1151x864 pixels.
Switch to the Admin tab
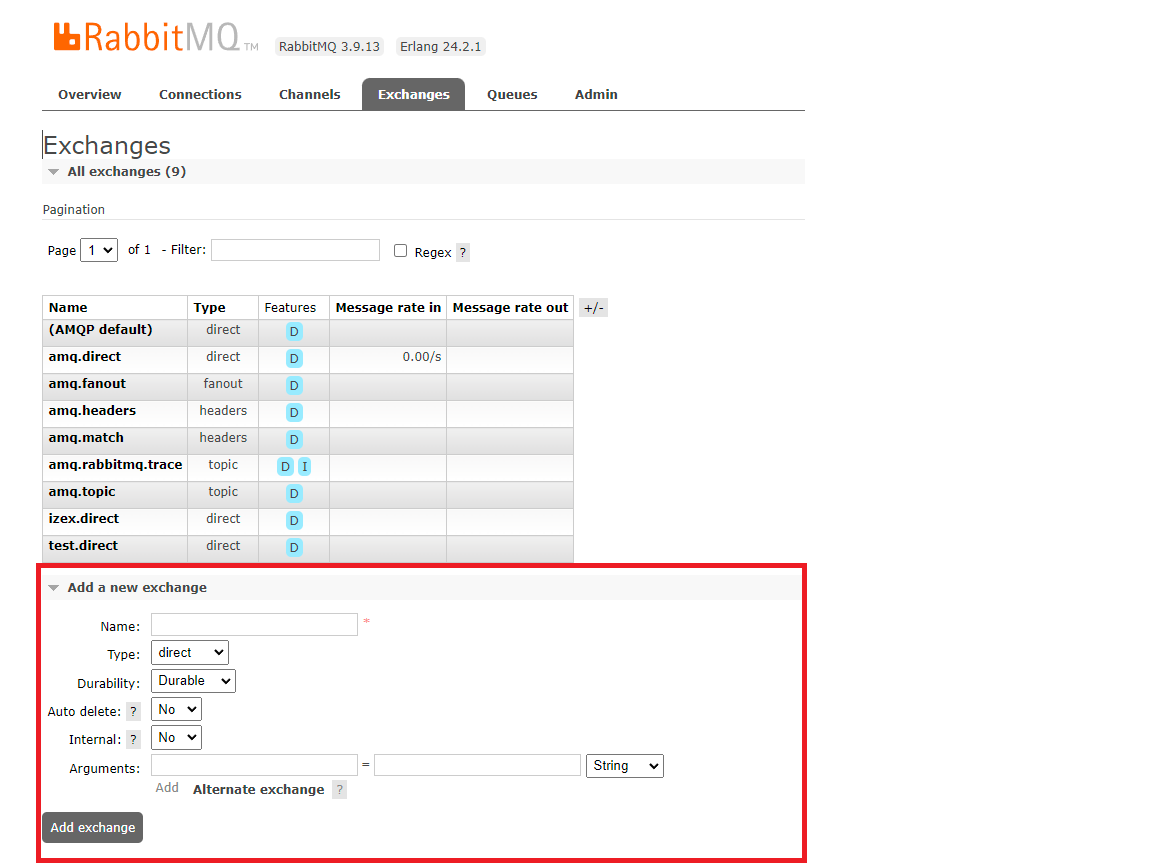point(595,95)
